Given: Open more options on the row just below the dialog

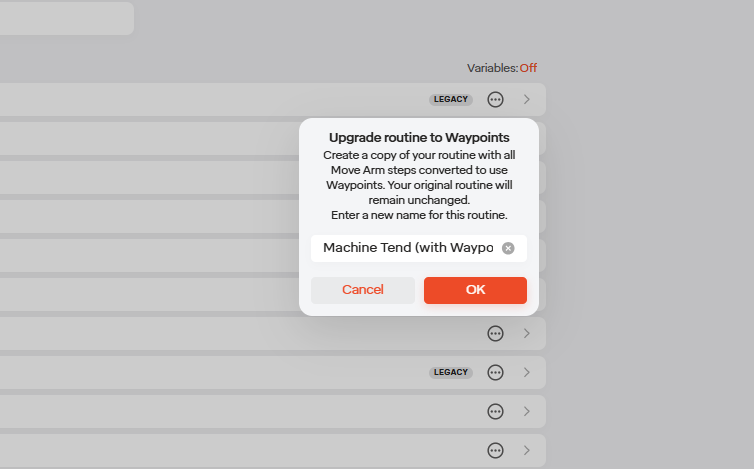Looking at the screenshot, I should (495, 333).
